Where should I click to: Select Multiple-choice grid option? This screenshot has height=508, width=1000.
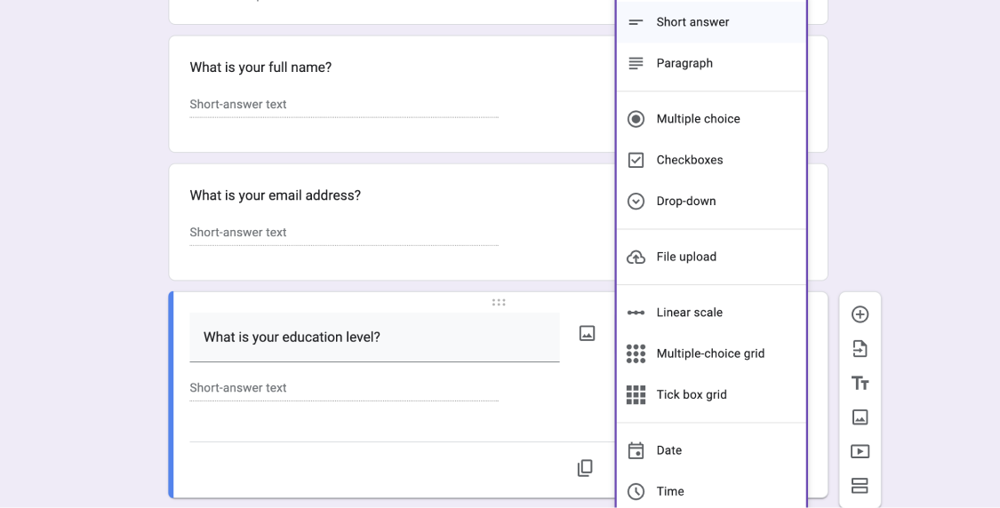711,354
